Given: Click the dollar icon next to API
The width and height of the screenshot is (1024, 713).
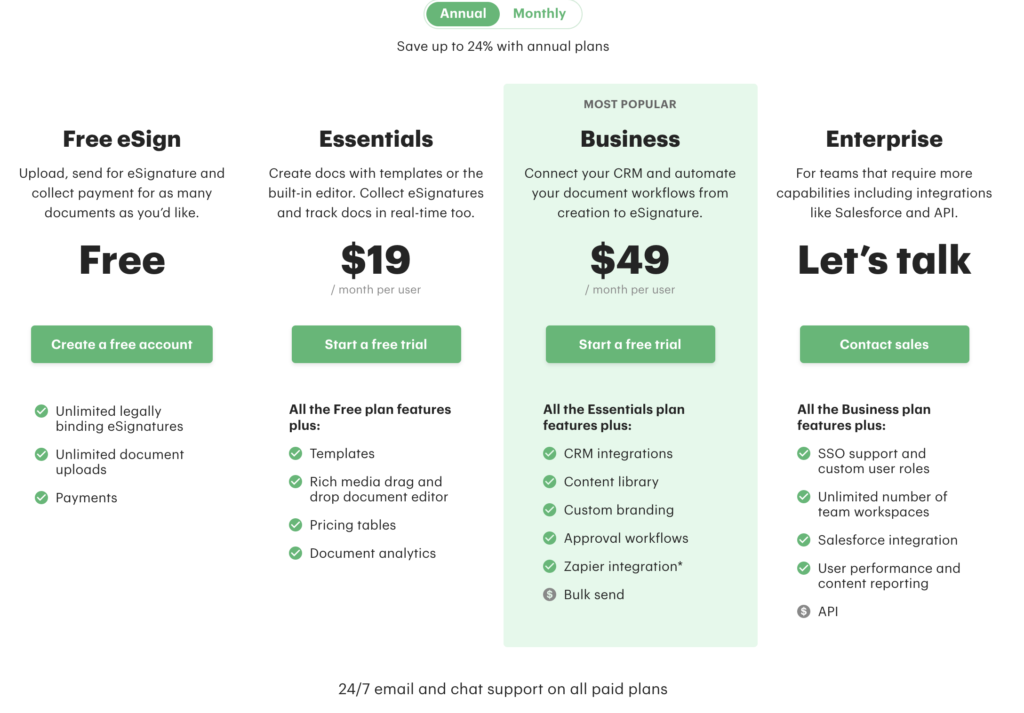Looking at the screenshot, I should click(804, 612).
